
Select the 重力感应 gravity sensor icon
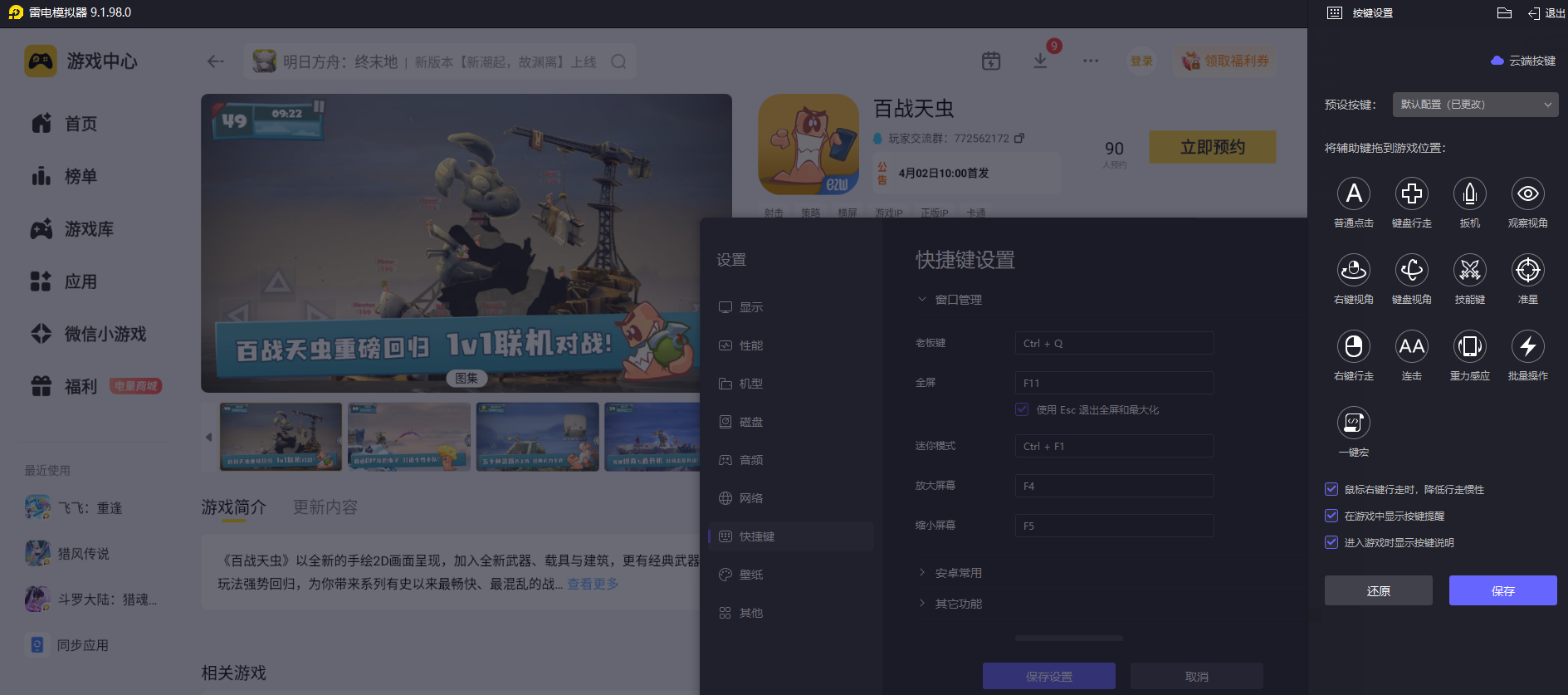tap(1470, 346)
